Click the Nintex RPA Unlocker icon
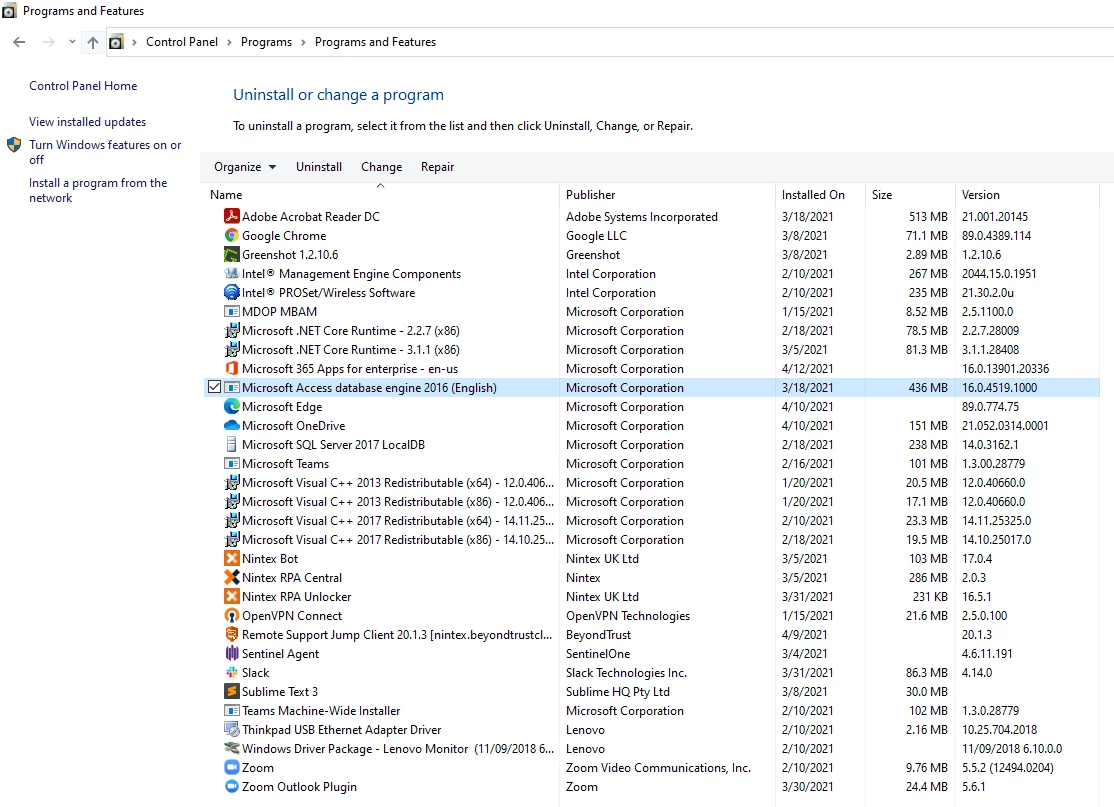 (232, 597)
